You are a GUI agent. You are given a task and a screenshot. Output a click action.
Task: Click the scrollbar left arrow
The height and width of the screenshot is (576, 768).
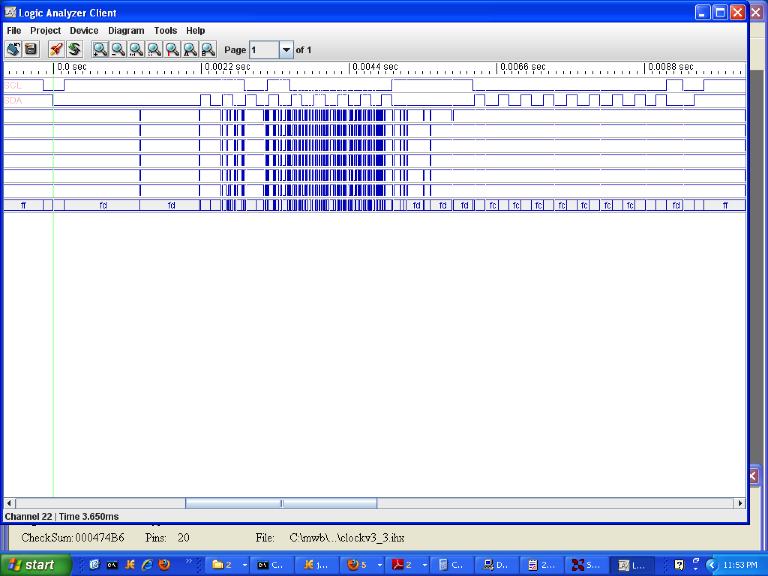9,503
